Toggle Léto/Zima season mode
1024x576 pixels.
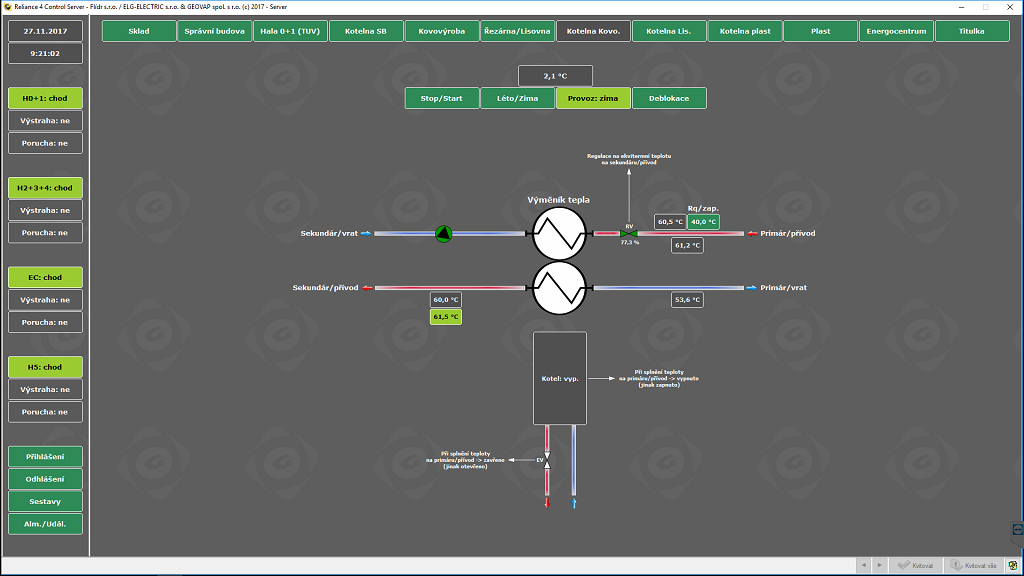tap(517, 98)
